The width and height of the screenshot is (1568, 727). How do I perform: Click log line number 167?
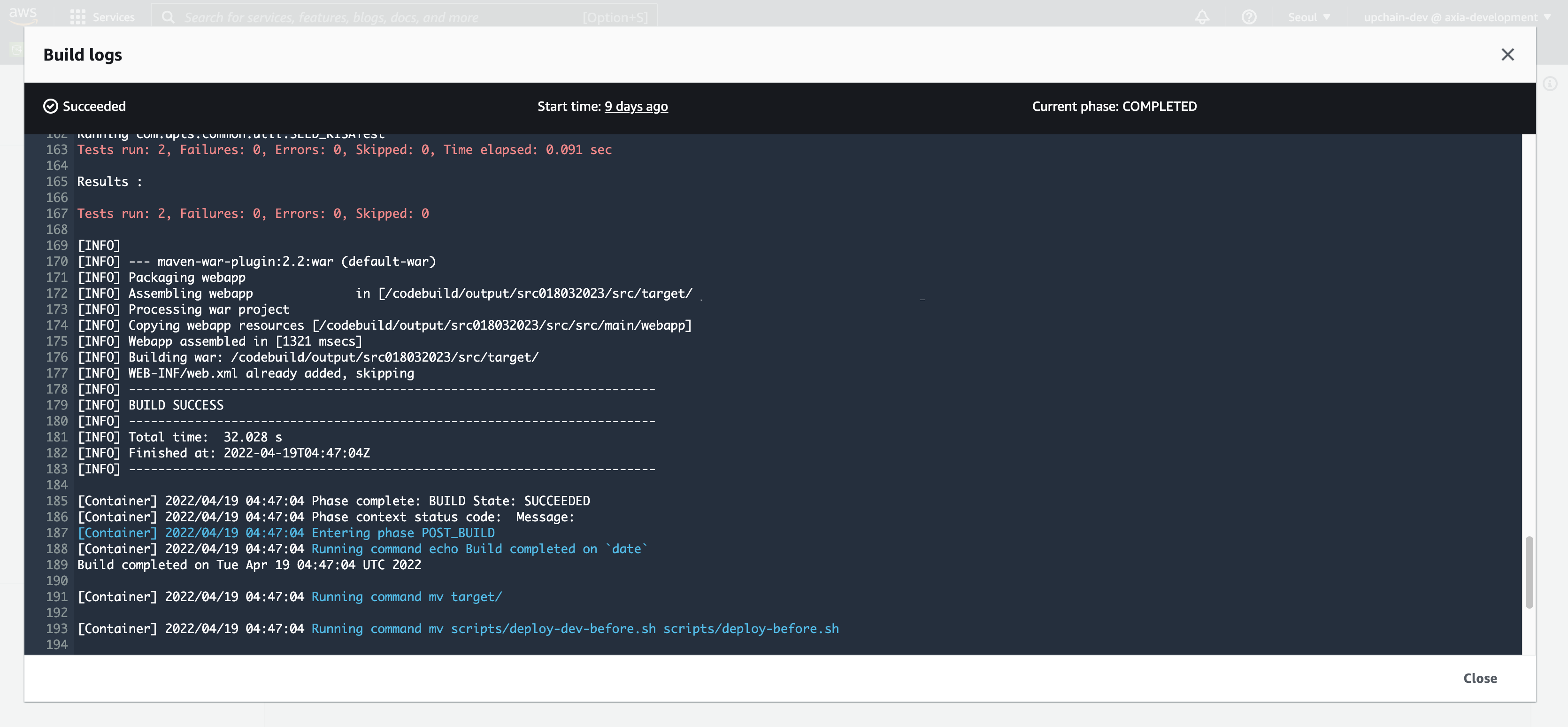pos(57,214)
